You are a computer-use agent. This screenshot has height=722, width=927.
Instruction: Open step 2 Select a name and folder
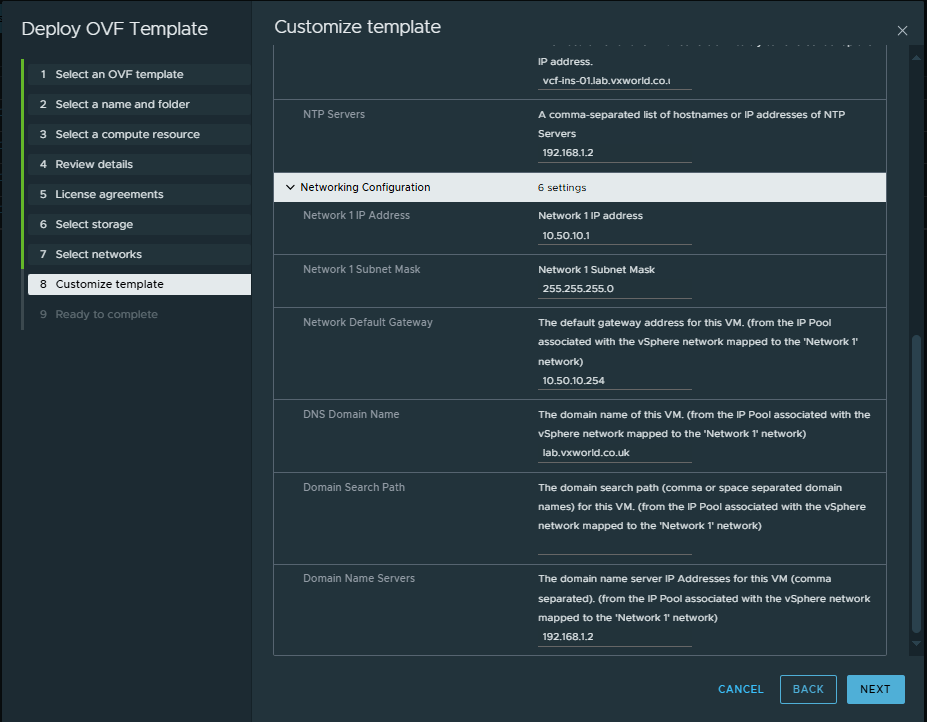(122, 104)
